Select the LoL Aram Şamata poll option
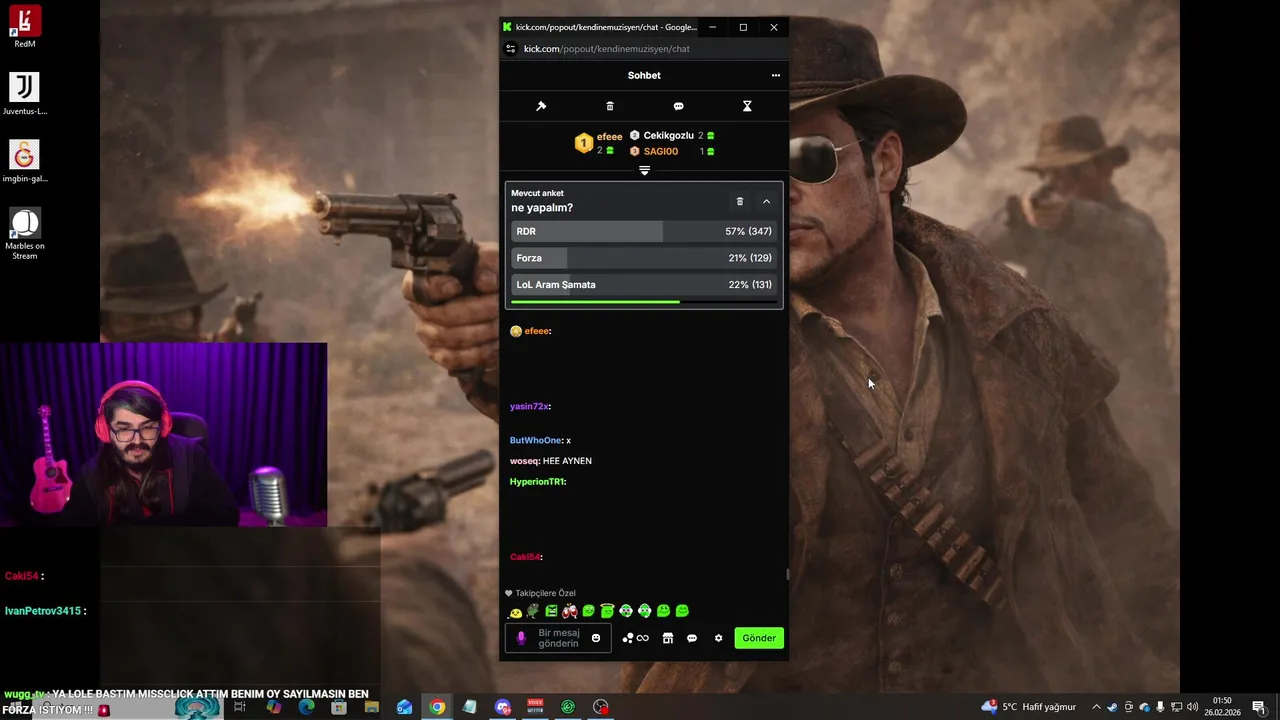The image size is (1280, 720). [x=644, y=285]
